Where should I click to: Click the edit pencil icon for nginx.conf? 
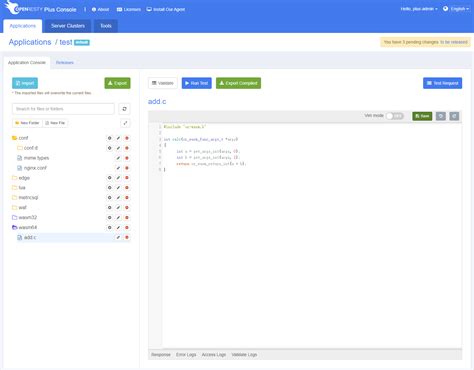click(118, 168)
